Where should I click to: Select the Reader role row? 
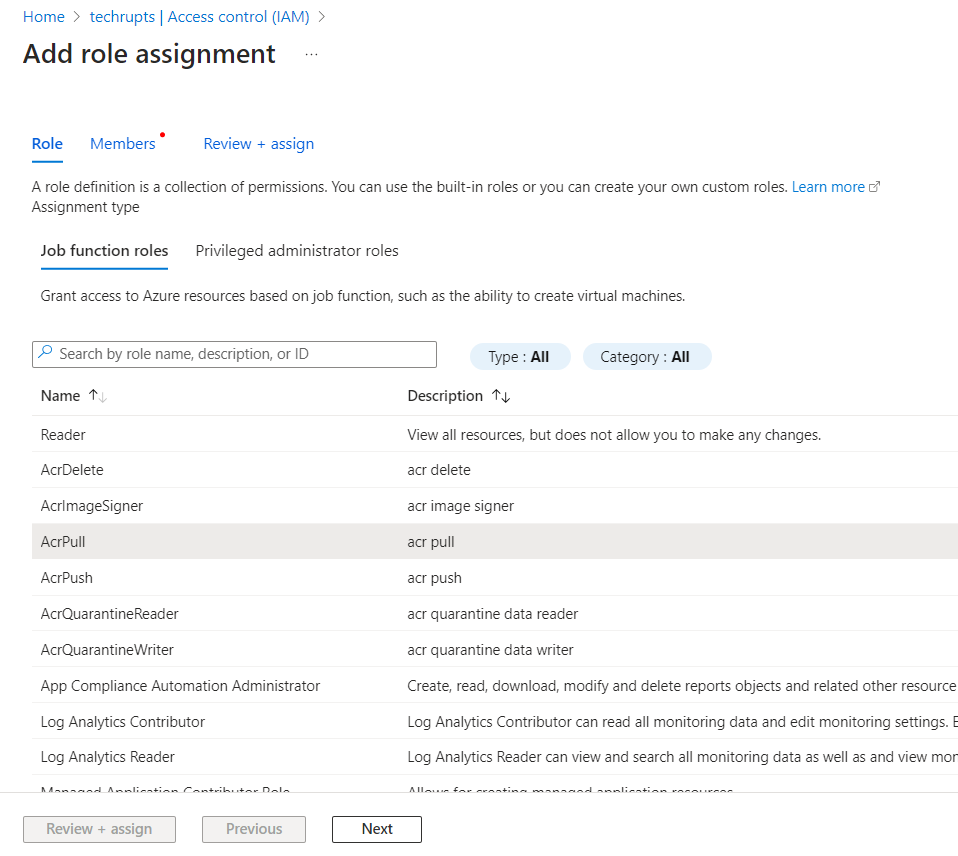pyautogui.click(x=63, y=435)
